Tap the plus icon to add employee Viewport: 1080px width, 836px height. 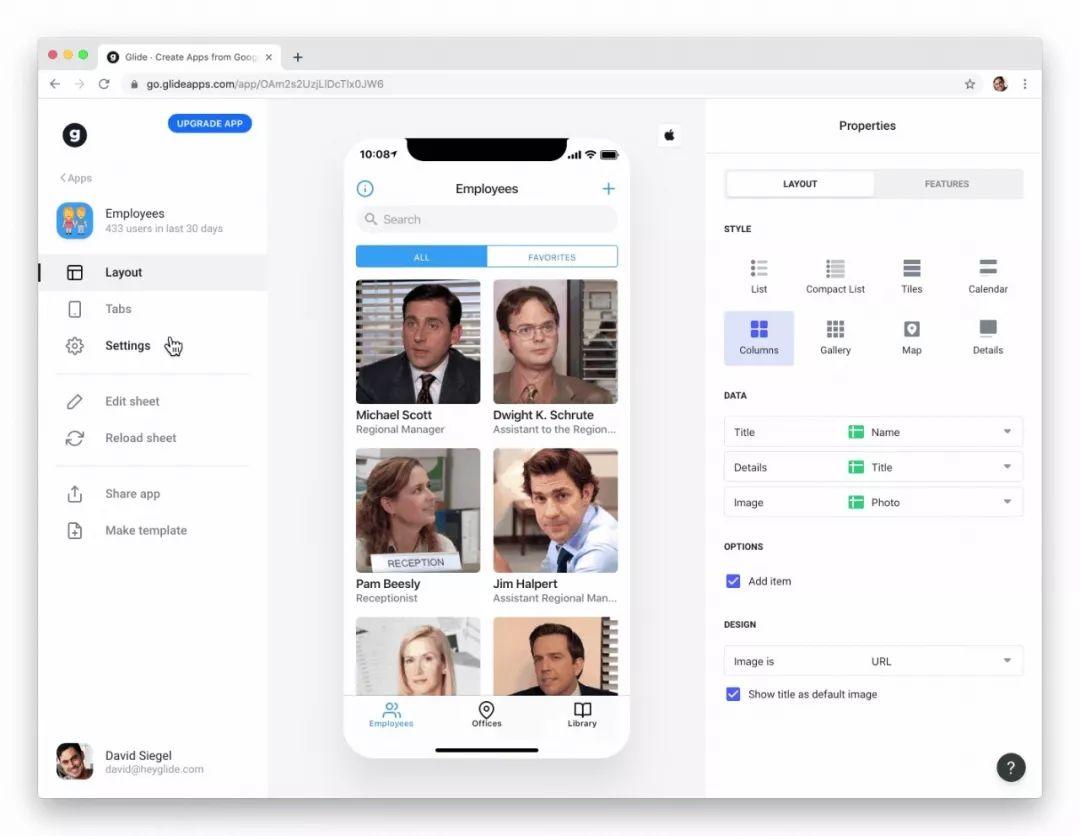point(608,189)
